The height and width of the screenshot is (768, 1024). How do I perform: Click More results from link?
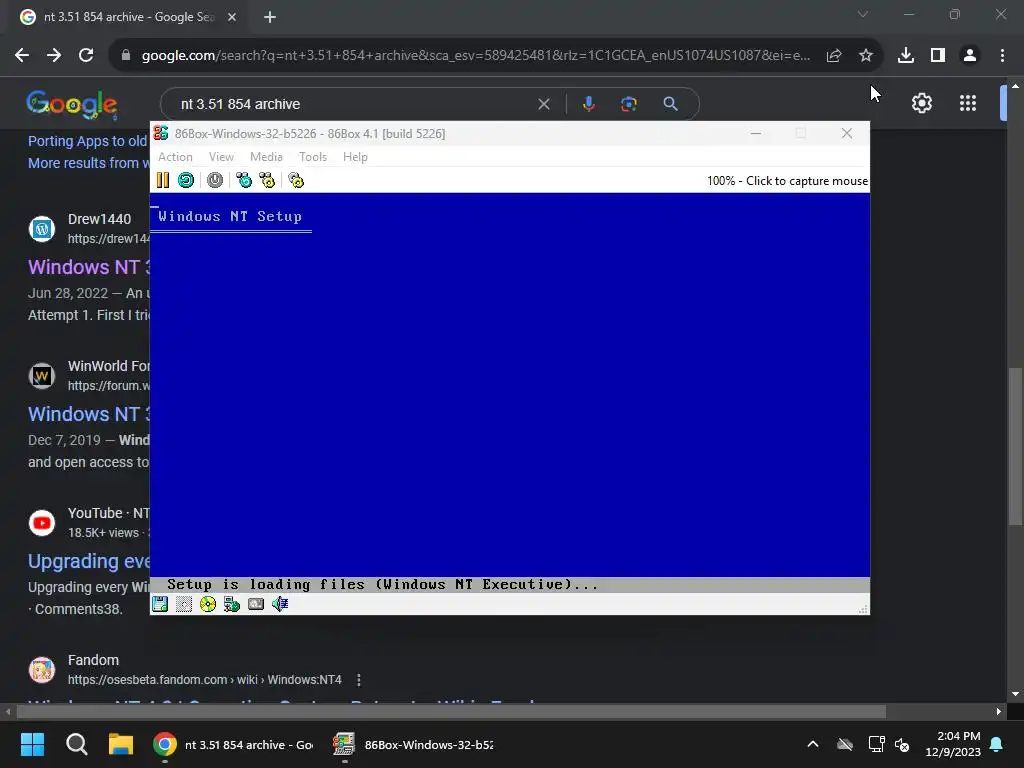pyautogui.click(x=88, y=163)
